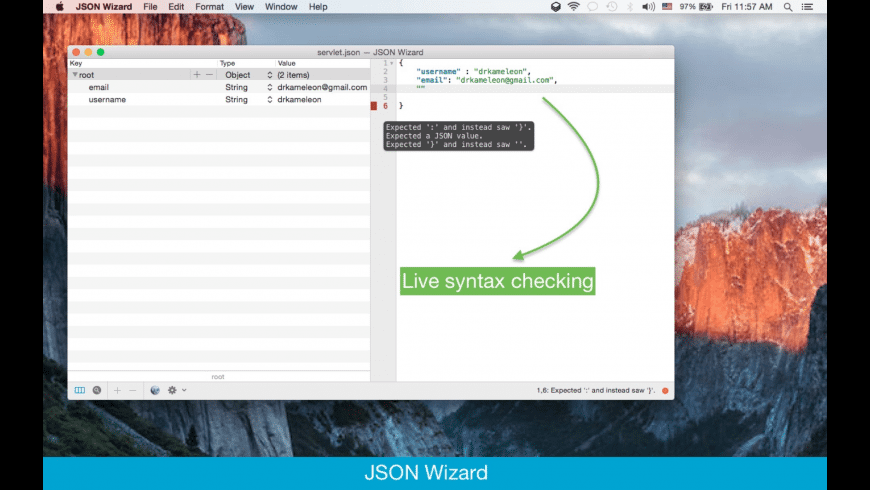870x490 pixels.
Task: Open the gear settings menu
Action: click(172, 390)
